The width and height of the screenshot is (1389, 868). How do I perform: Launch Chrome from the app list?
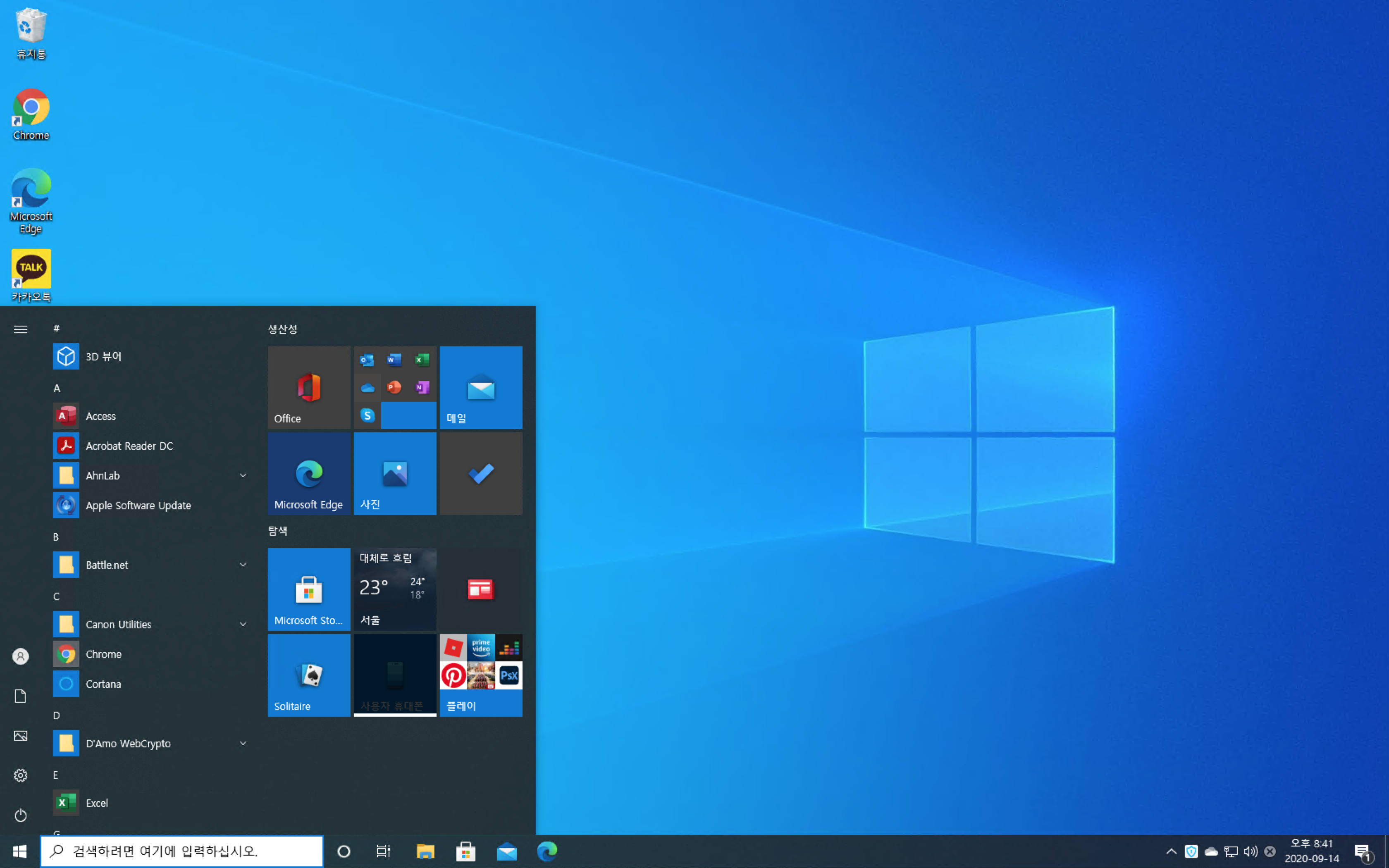coord(151,654)
